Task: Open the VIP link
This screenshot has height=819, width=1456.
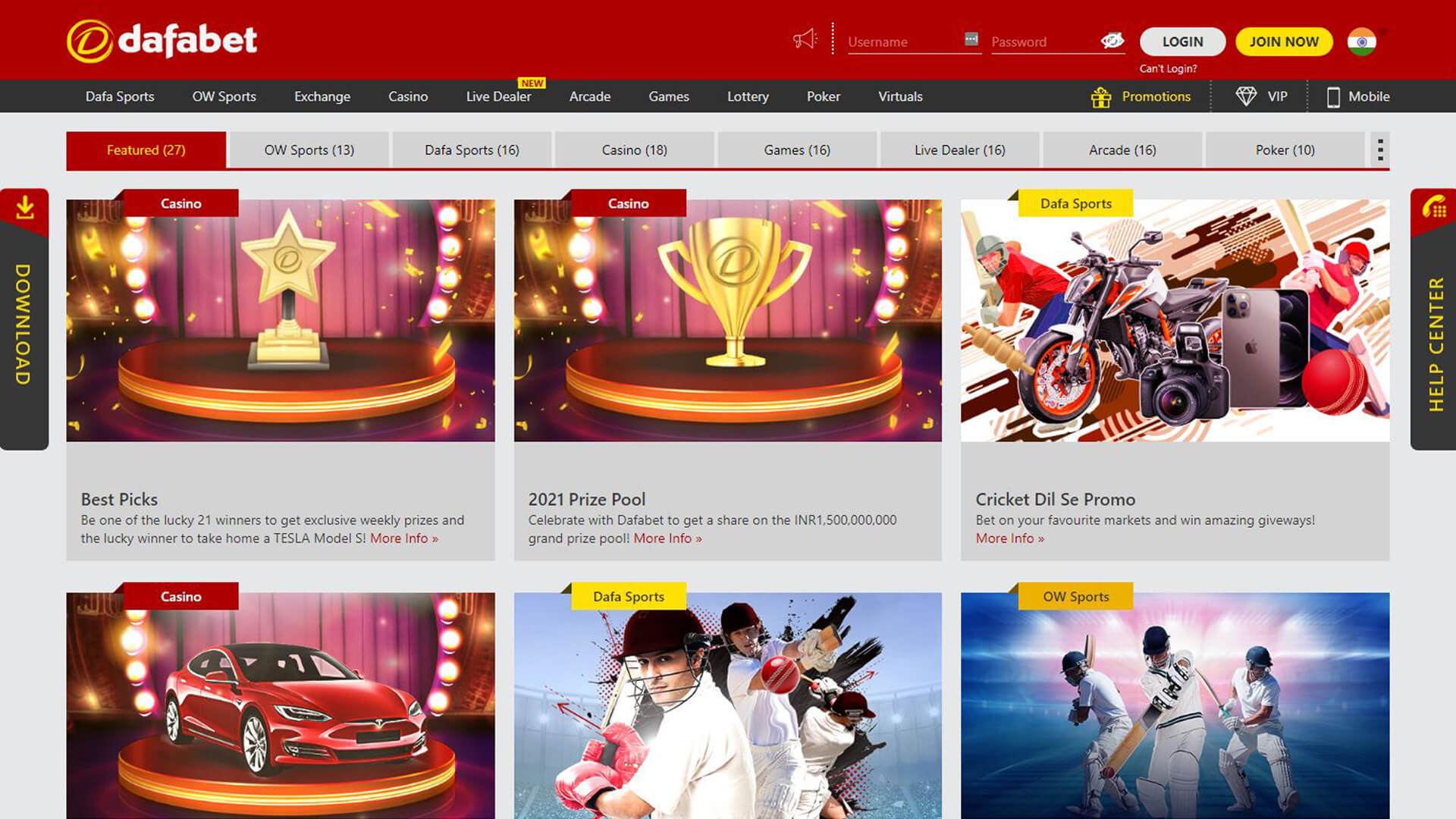Action: pyautogui.click(x=1277, y=96)
